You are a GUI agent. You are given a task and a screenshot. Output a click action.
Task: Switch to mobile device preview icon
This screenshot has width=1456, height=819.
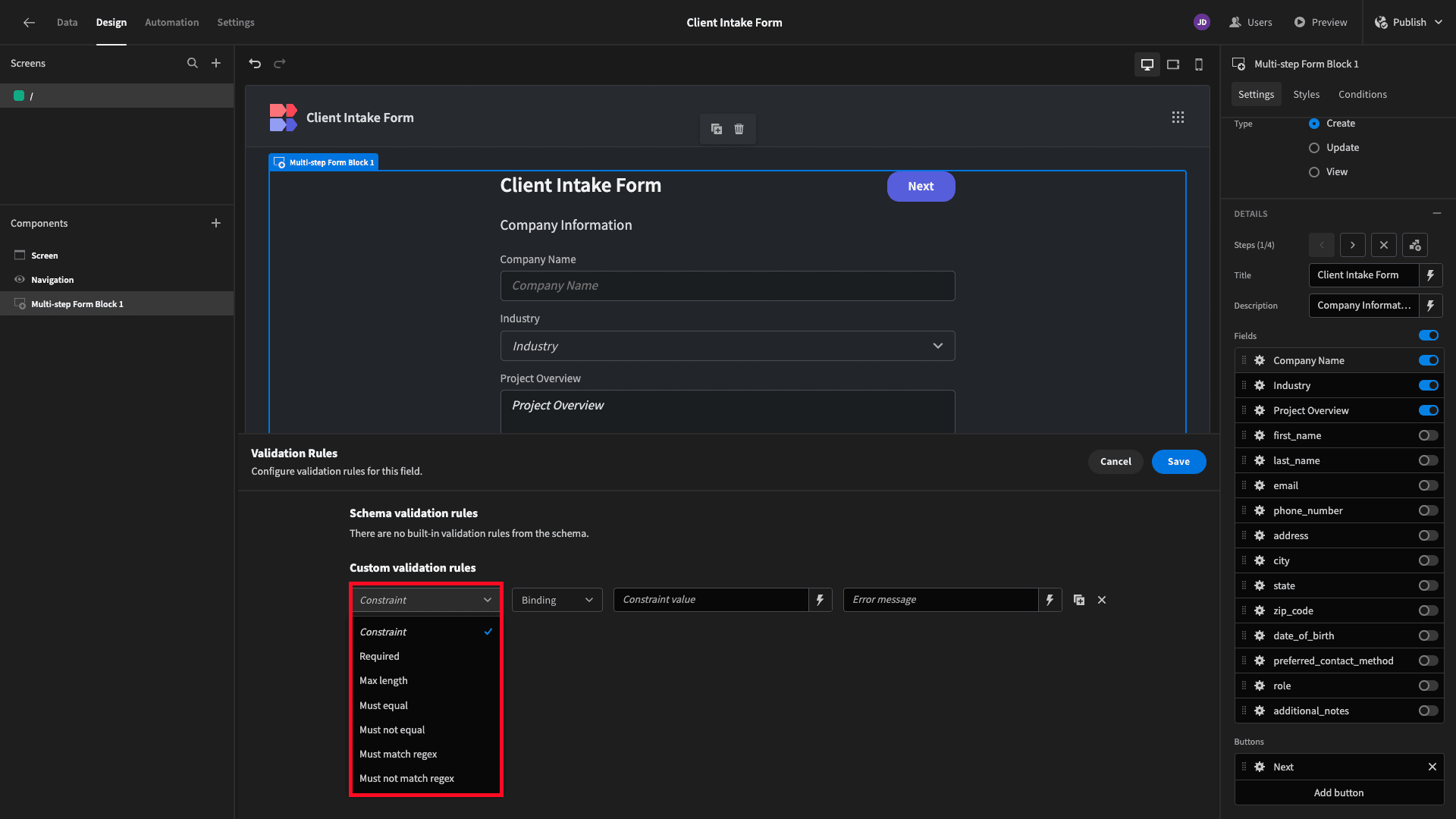coord(1199,64)
